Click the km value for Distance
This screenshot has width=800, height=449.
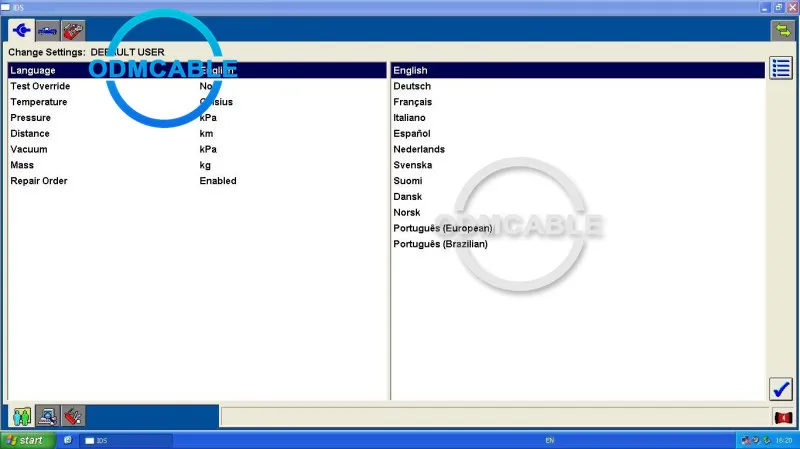click(x=206, y=134)
